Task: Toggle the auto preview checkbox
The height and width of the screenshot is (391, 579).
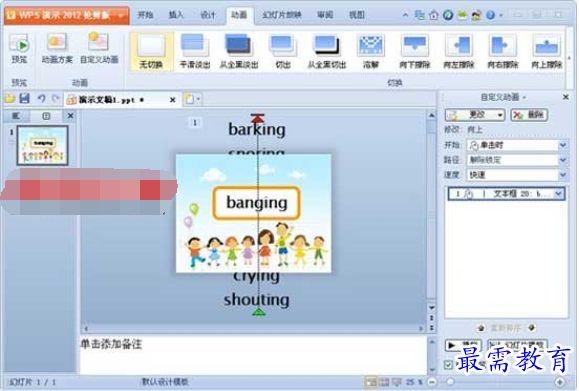Action: 449,365
